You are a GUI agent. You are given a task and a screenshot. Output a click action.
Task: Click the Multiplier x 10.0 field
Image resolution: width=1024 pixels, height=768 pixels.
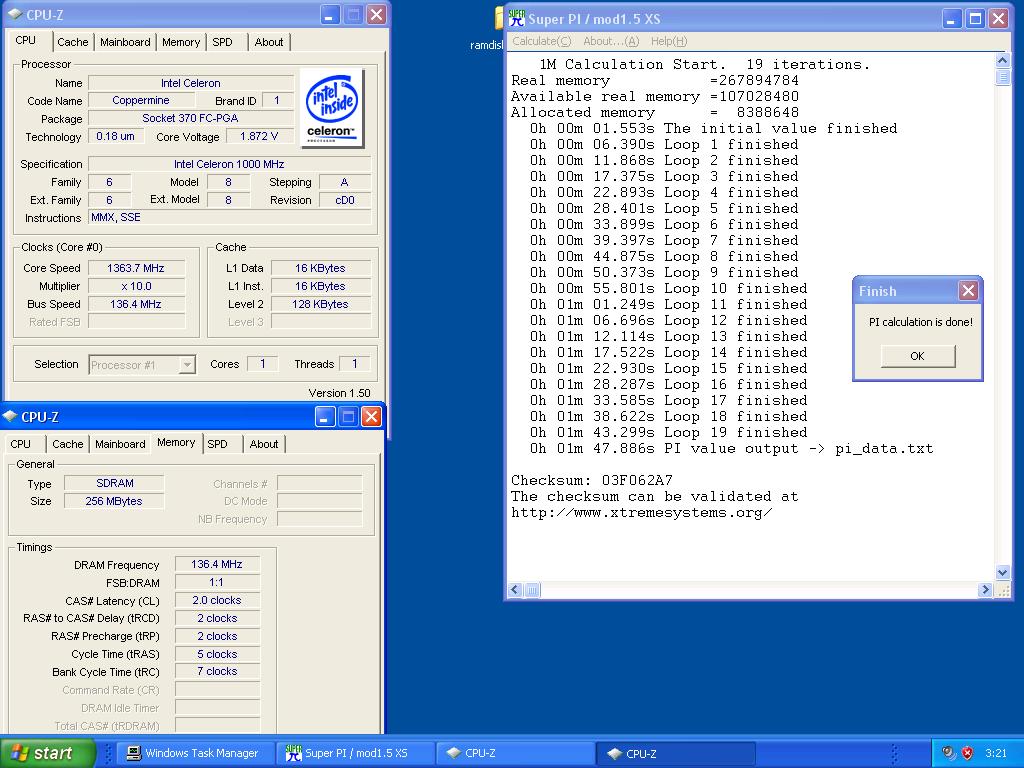click(136, 286)
